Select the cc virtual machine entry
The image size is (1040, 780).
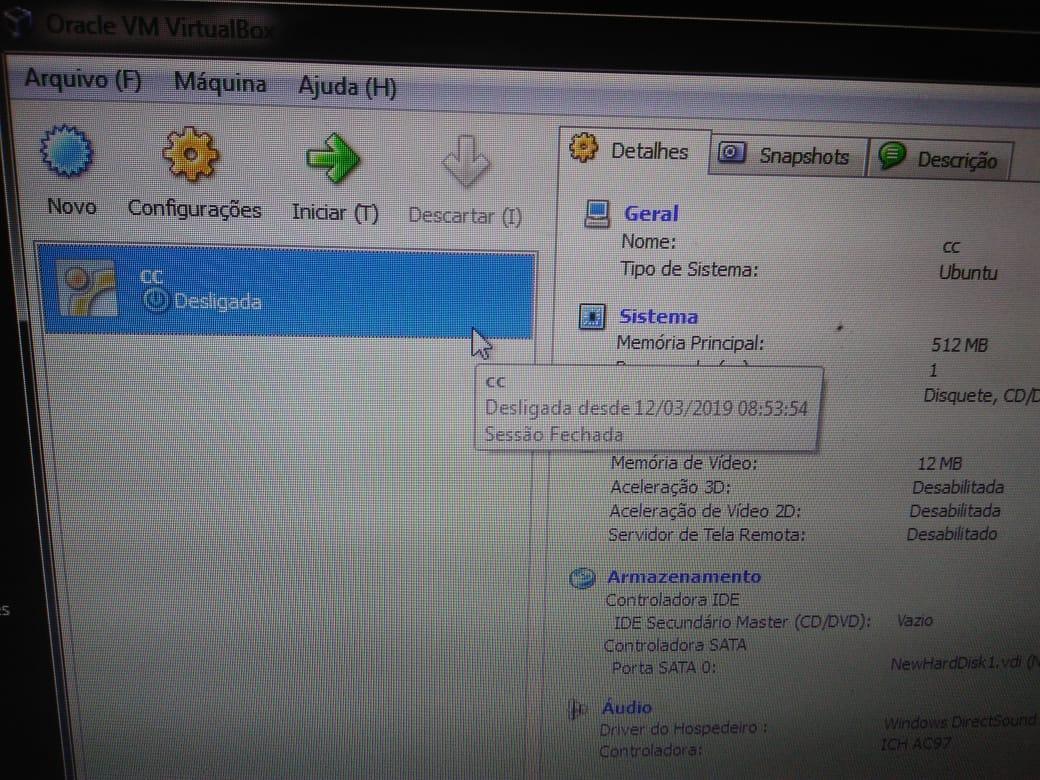[287, 291]
